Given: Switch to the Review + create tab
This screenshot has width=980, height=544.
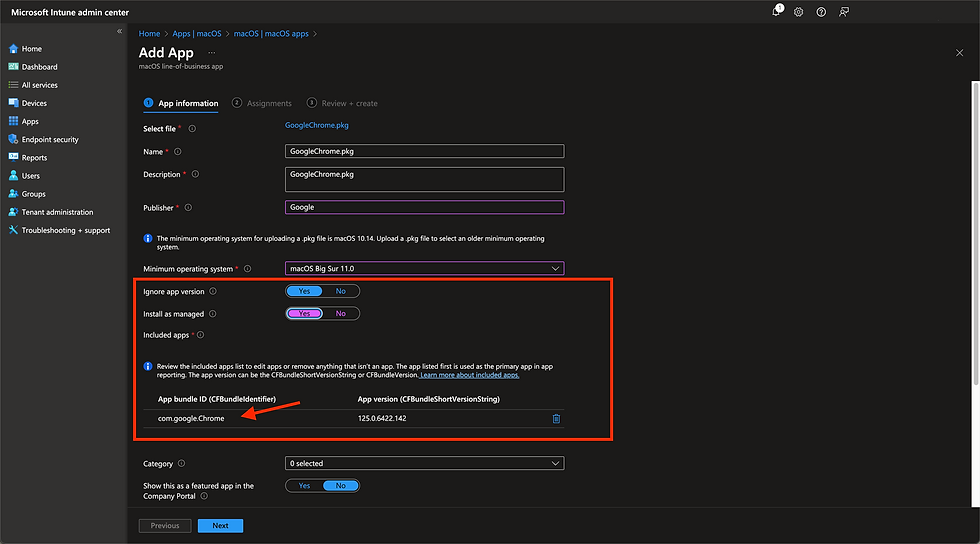Looking at the screenshot, I should pos(342,103).
